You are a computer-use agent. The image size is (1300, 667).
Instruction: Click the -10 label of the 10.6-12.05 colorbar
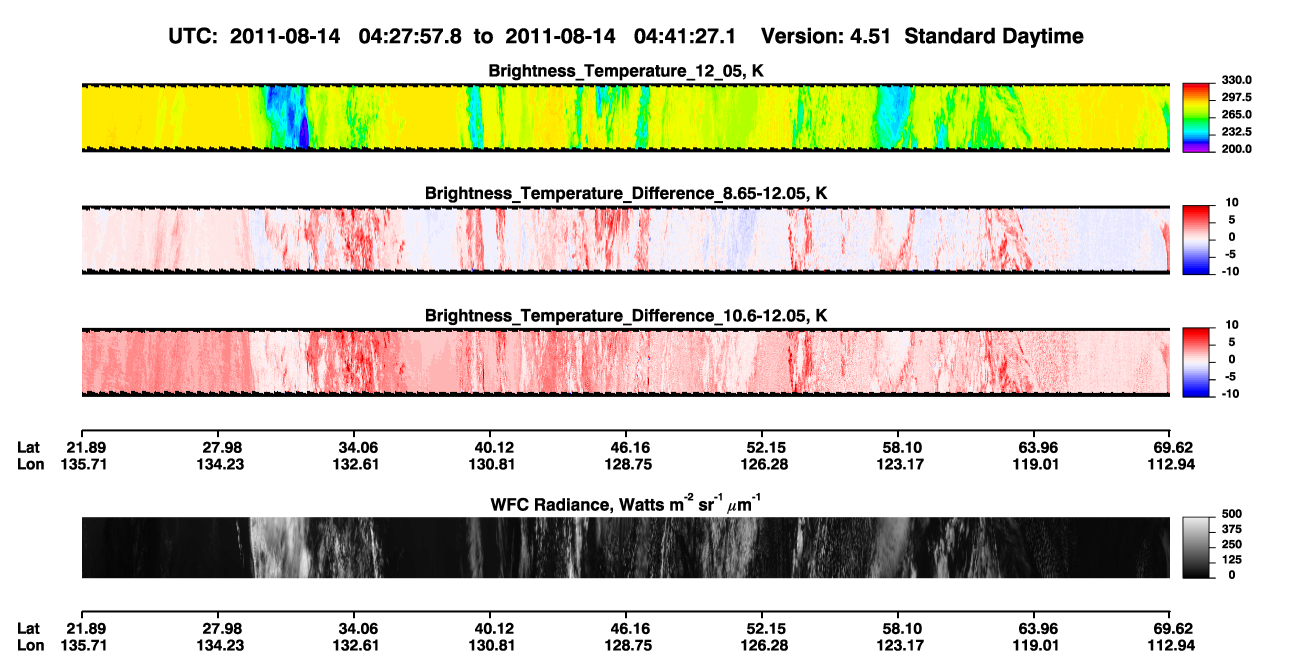(1231, 393)
